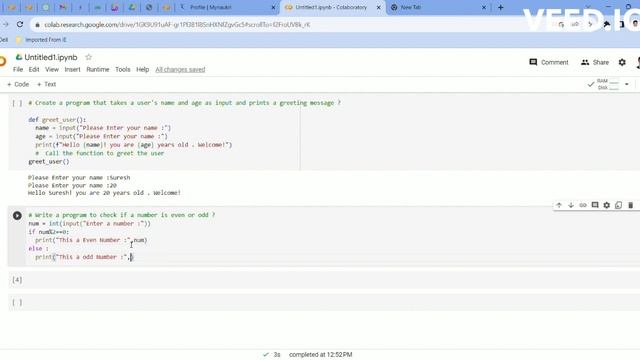Click output text 'Please Enter your name :Suresh'
The width and height of the screenshot is (640, 360).
[x=79, y=178]
